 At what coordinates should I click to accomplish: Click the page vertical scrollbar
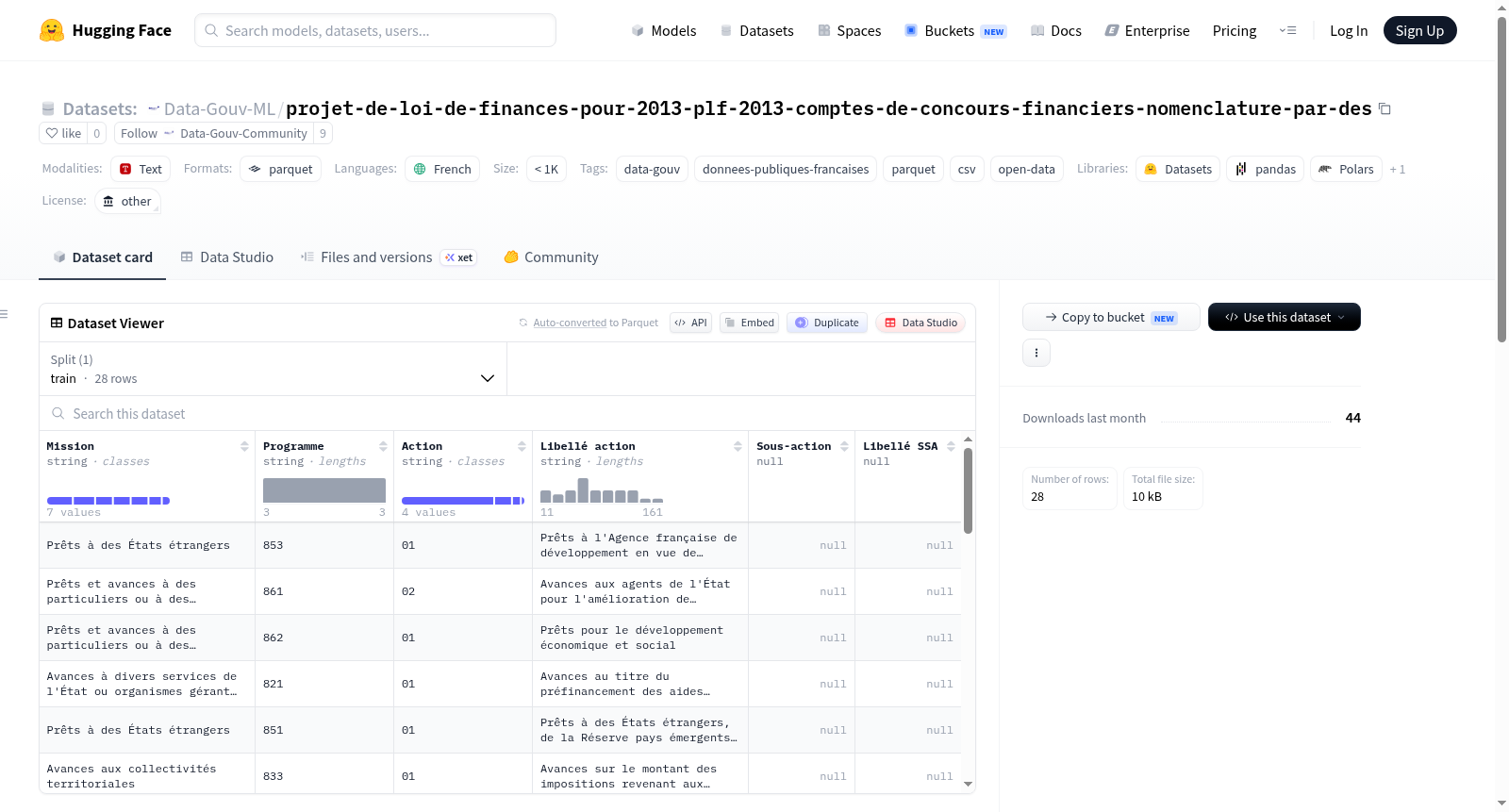click(1502, 179)
